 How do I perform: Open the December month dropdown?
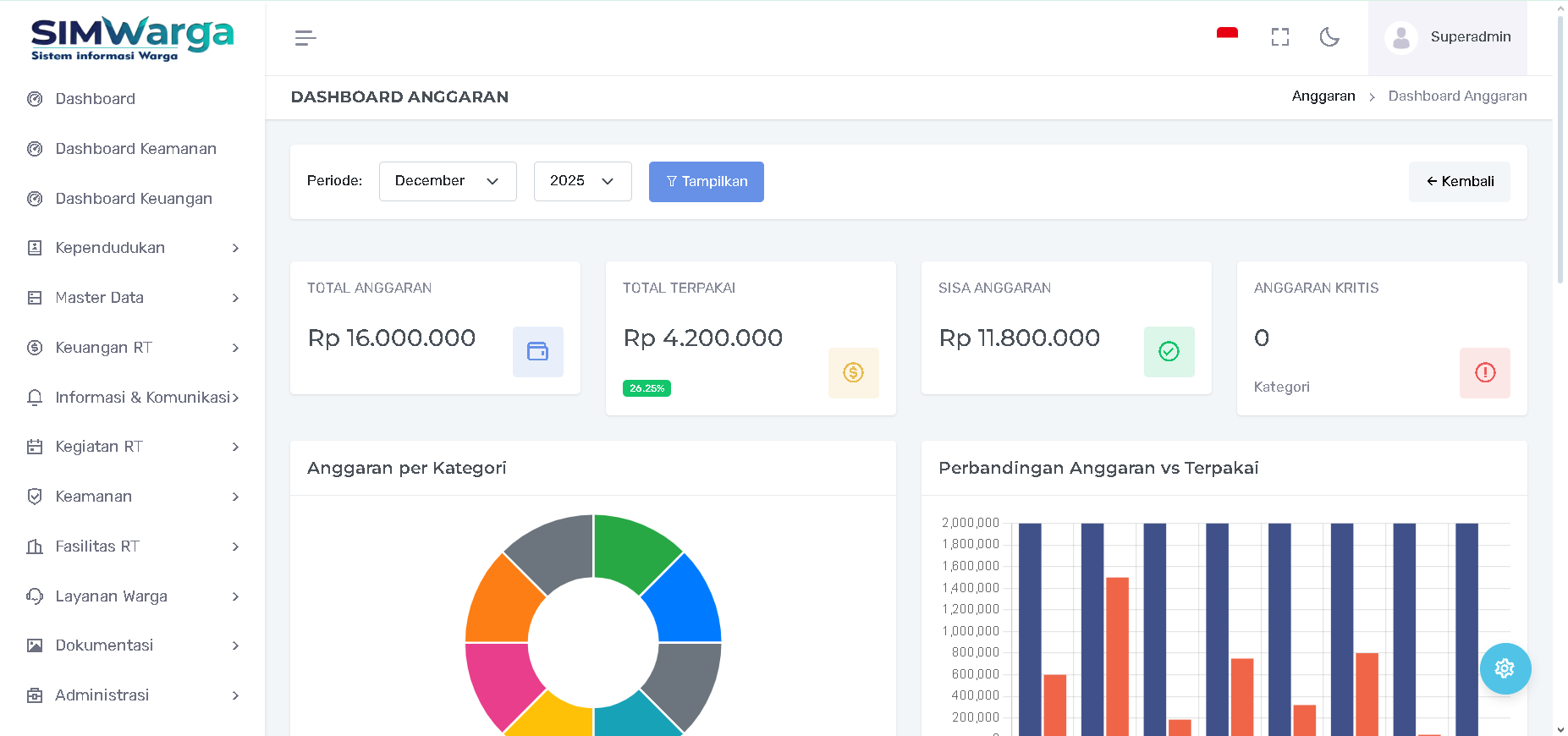click(x=447, y=181)
